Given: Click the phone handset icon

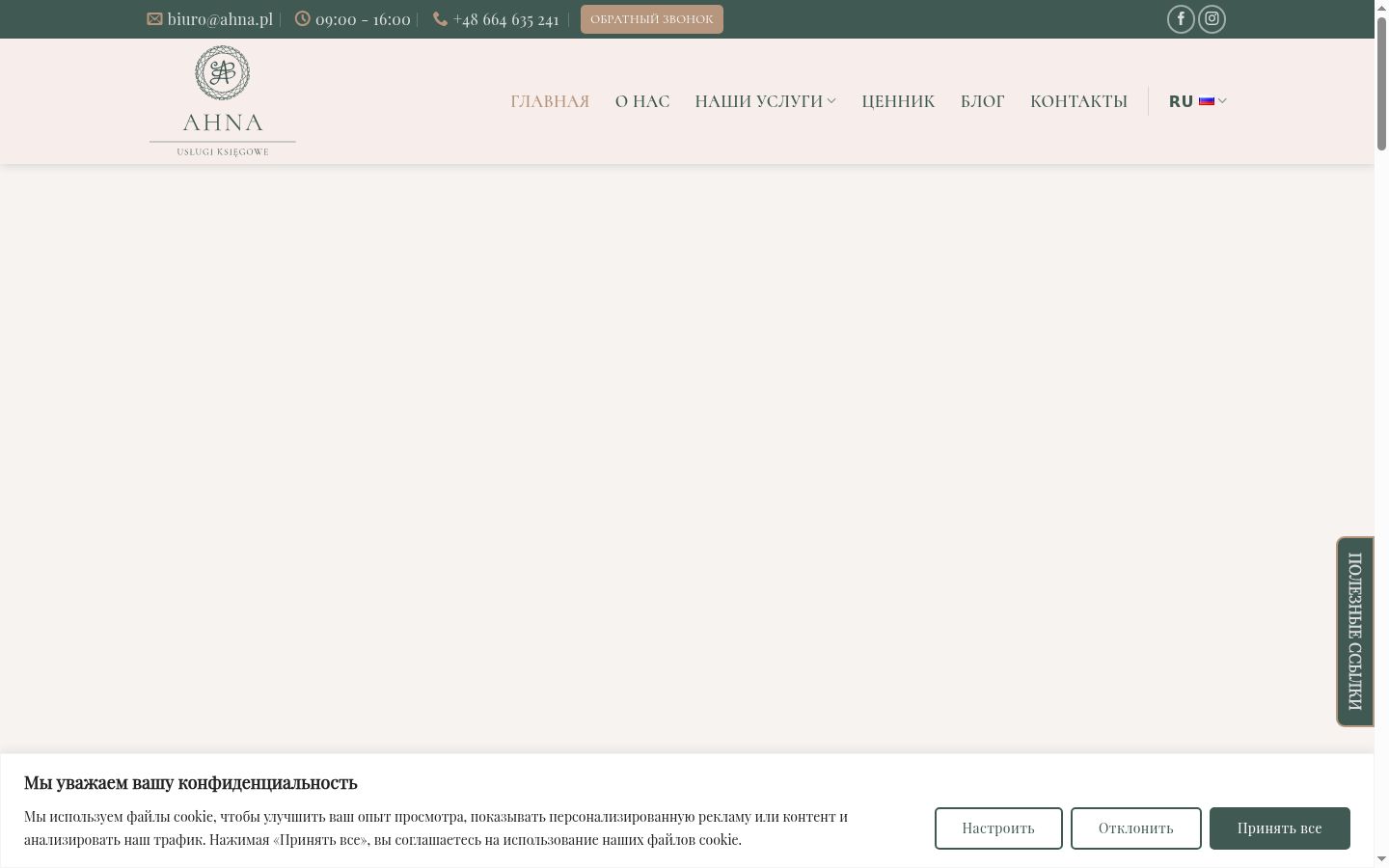Looking at the screenshot, I should point(440,19).
